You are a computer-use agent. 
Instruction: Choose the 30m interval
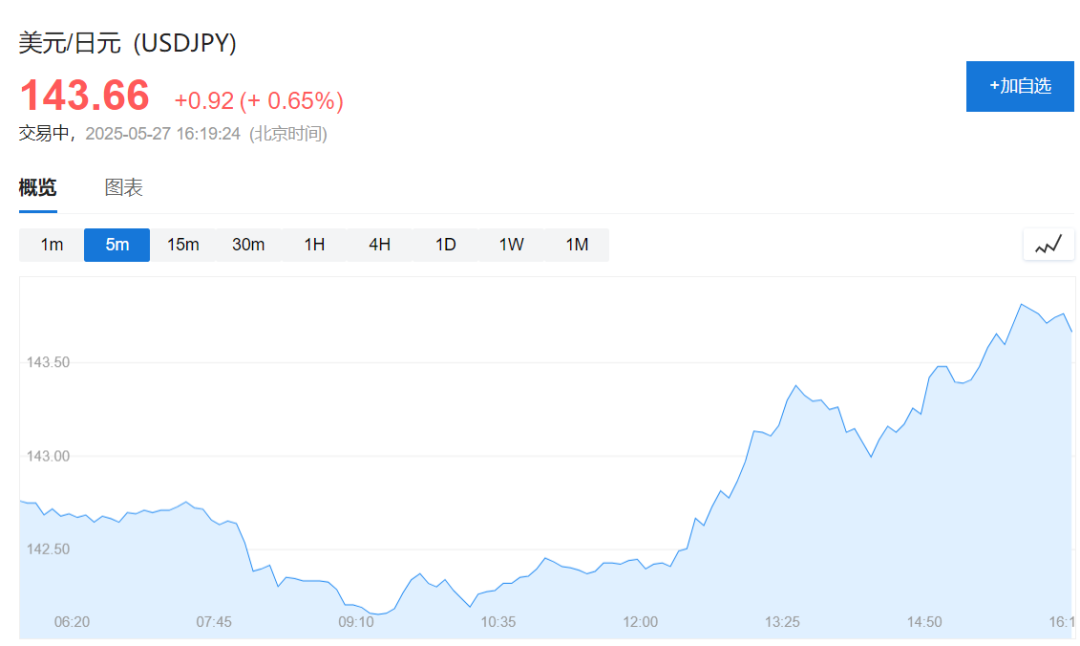click(x=249, y=244)
